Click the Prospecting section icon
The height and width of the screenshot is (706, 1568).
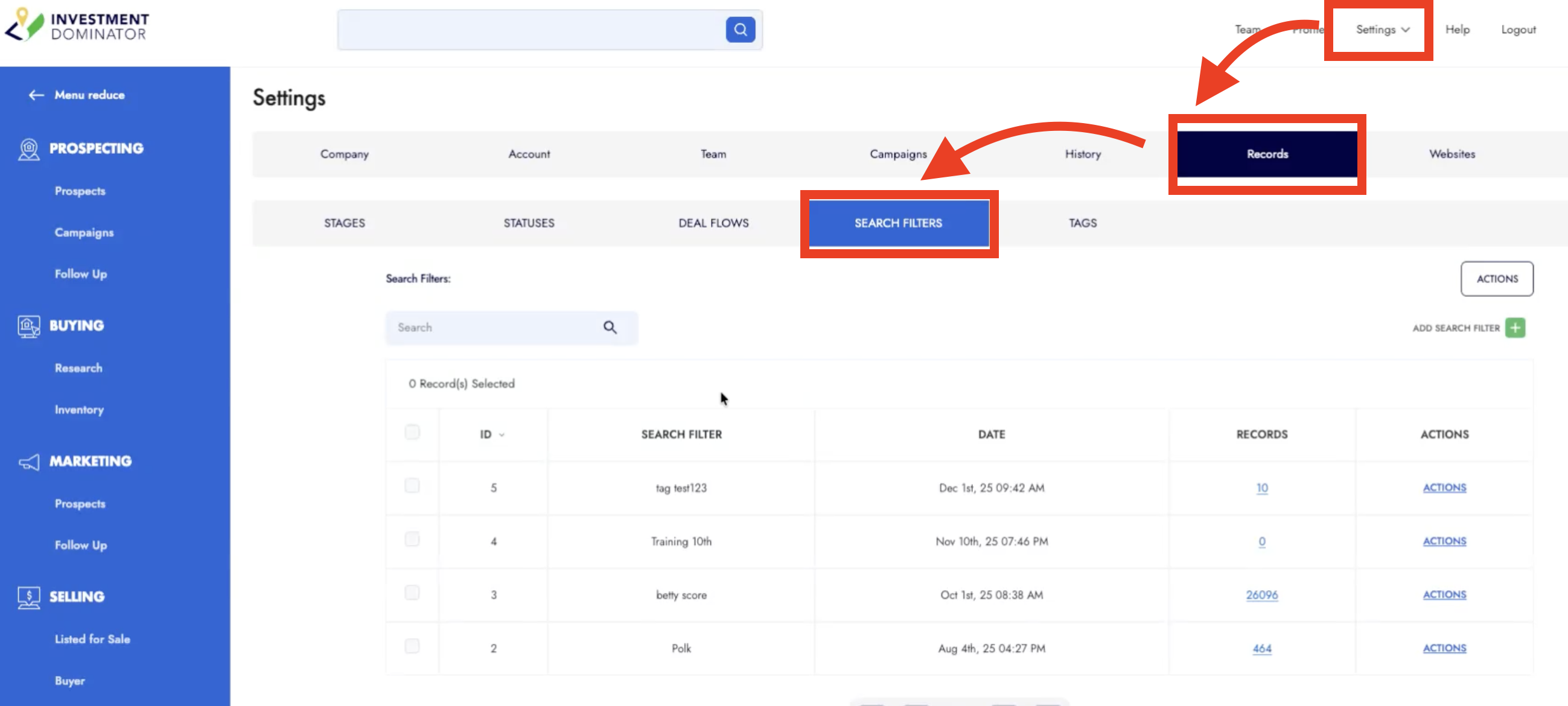pos(28,148)
